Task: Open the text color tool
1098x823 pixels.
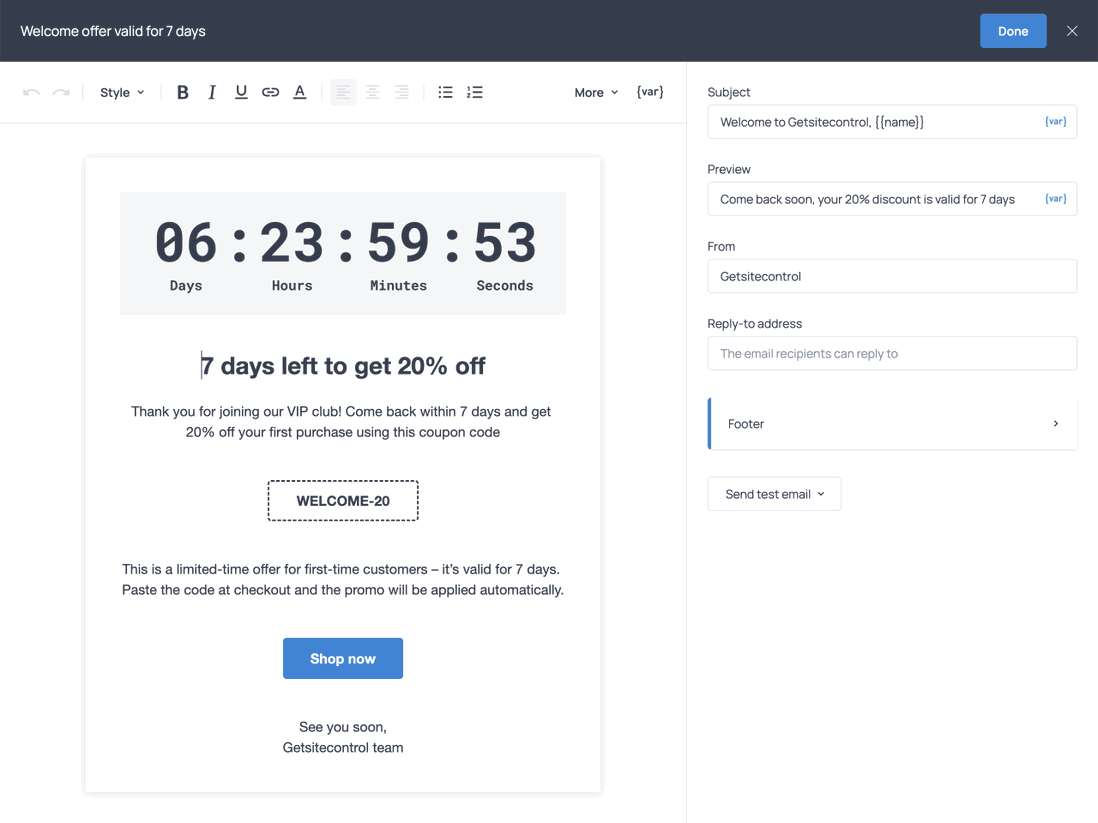Action: (299, 91)
